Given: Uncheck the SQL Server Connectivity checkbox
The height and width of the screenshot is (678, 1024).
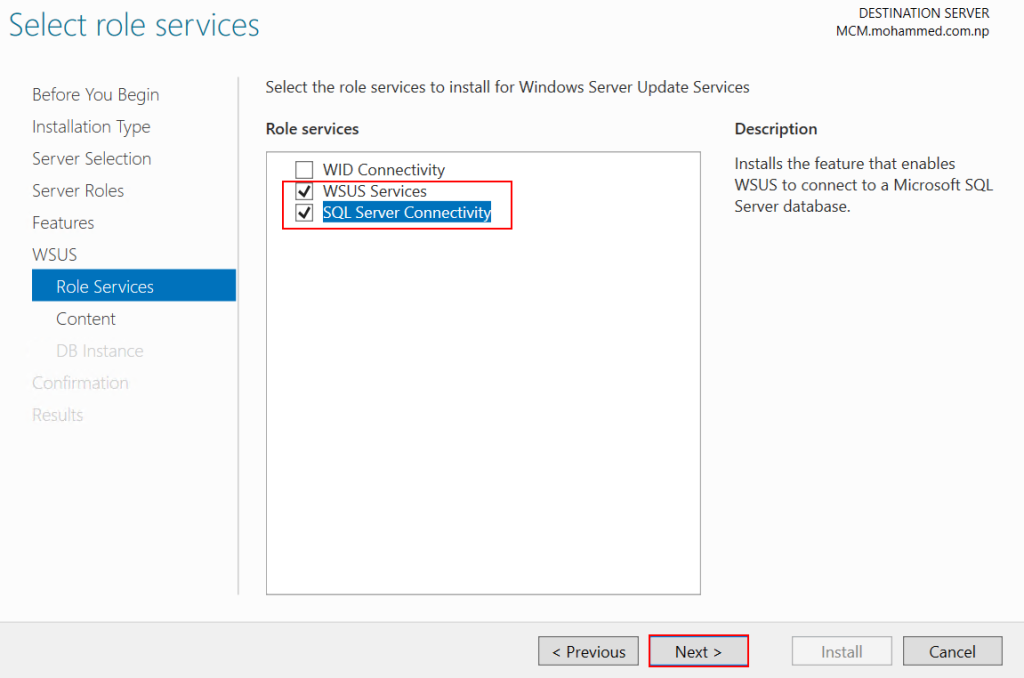Looking at the screenshot, I should (304, 212).
